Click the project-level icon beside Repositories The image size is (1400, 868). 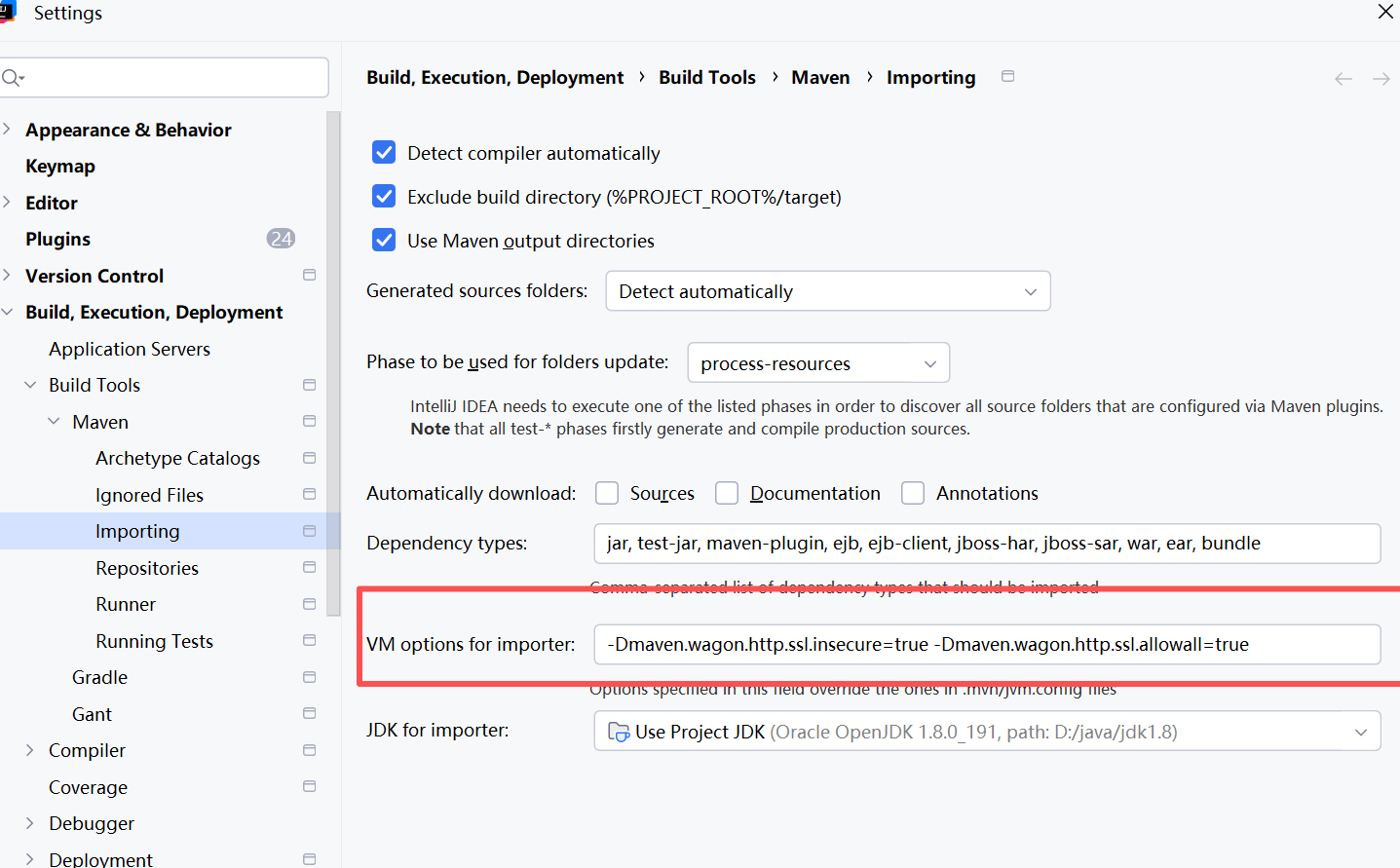coord(310,567)
